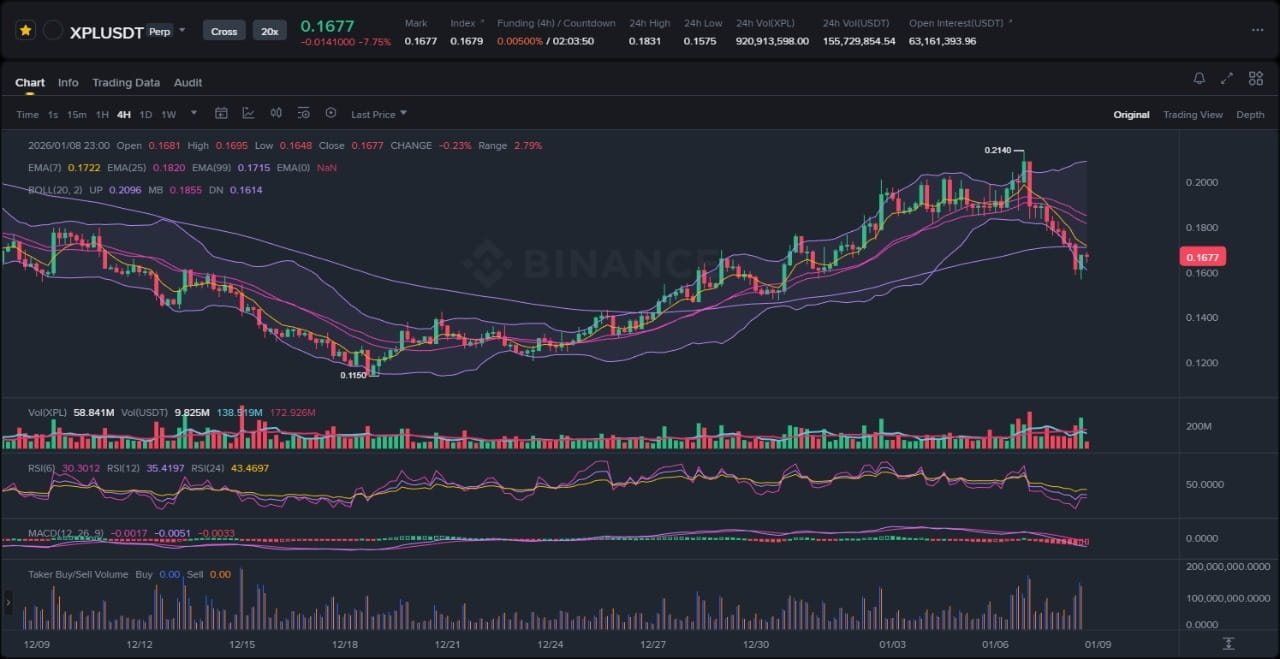Select the 1H interval
1280x659 pixels.
(x=102, y=114)
